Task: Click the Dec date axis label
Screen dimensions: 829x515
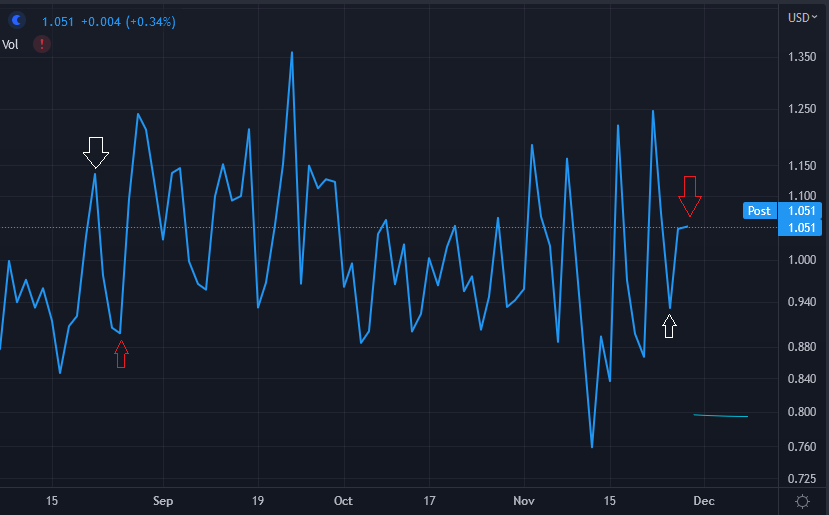Action: coord(704,501)
